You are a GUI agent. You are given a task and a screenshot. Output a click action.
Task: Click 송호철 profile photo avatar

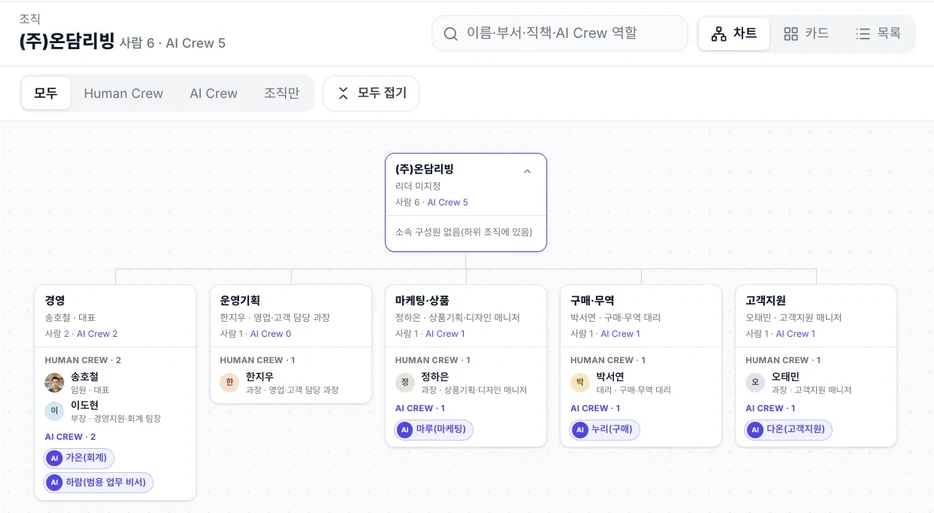pyautogui.click(x=54, y=383)
